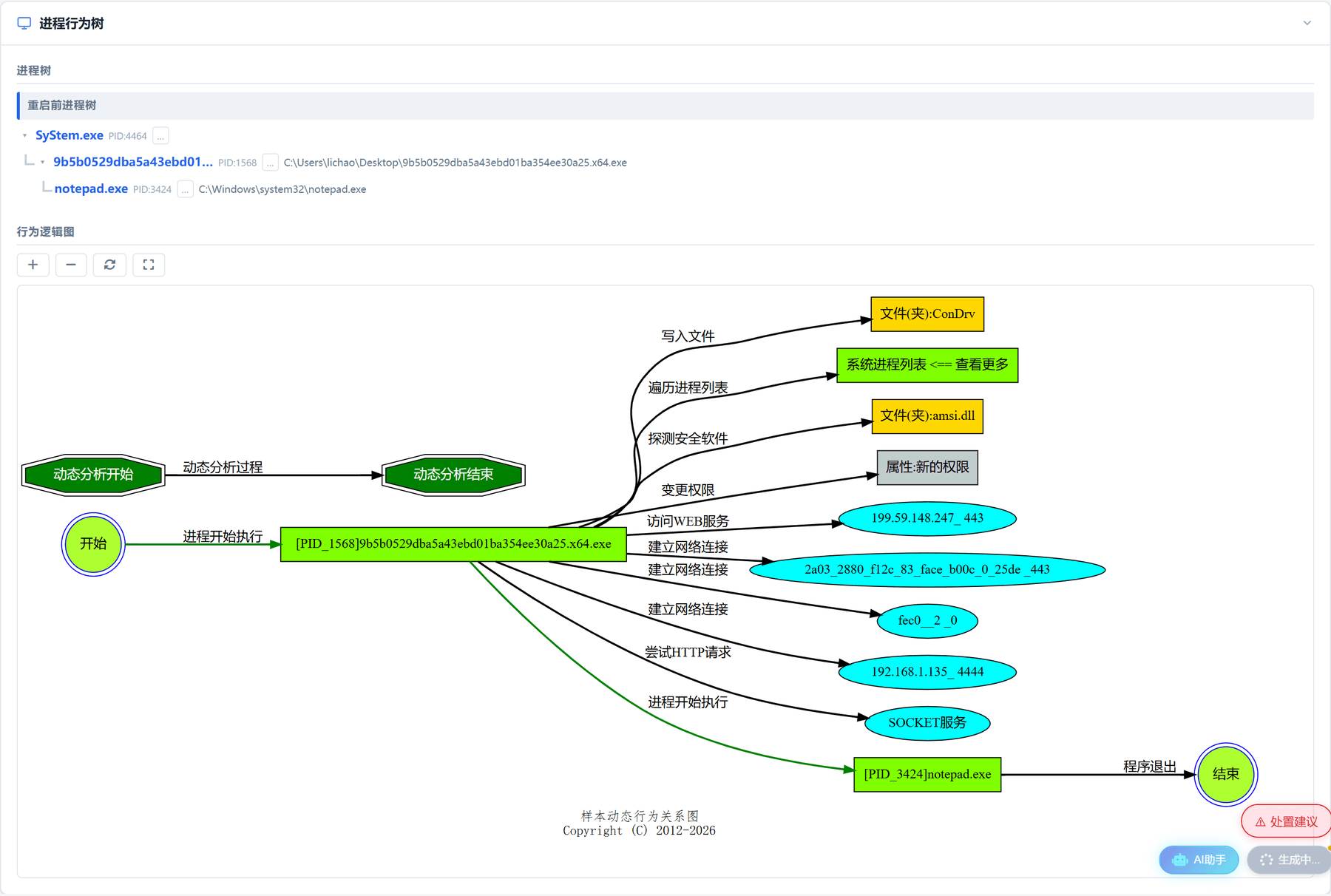Screen dimensions: 1331x896
Task: Select notepad.exe in the process tree
Action: coord(91,189)
